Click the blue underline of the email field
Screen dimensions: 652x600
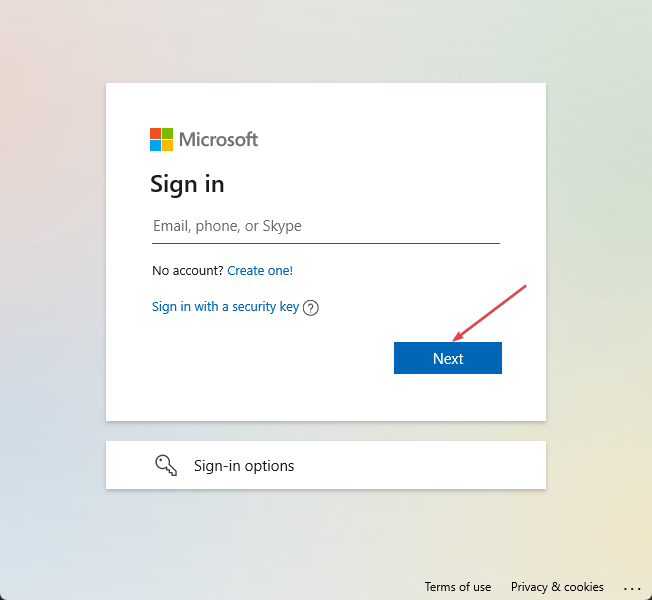tap(326, 243)
